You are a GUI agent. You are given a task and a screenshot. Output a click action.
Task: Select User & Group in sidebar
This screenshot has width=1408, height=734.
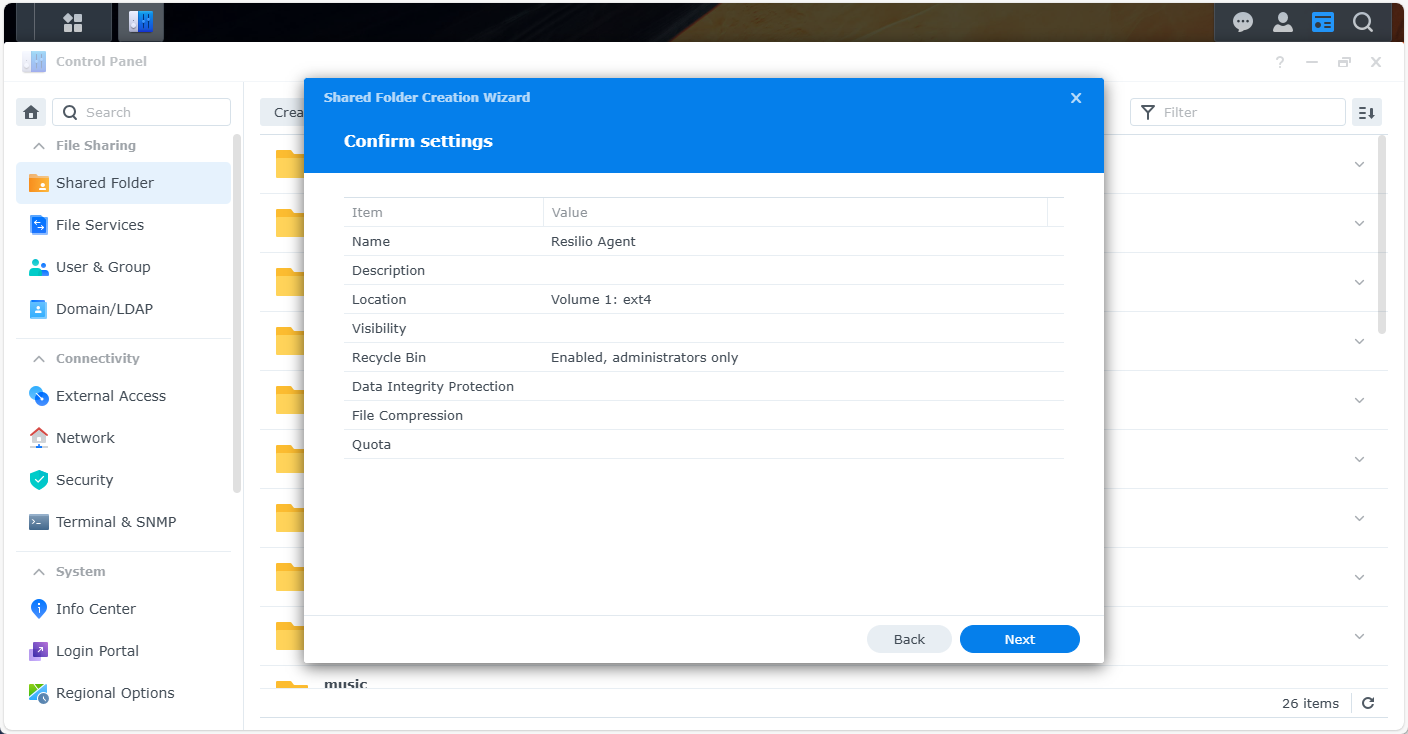tap(103, 267)
